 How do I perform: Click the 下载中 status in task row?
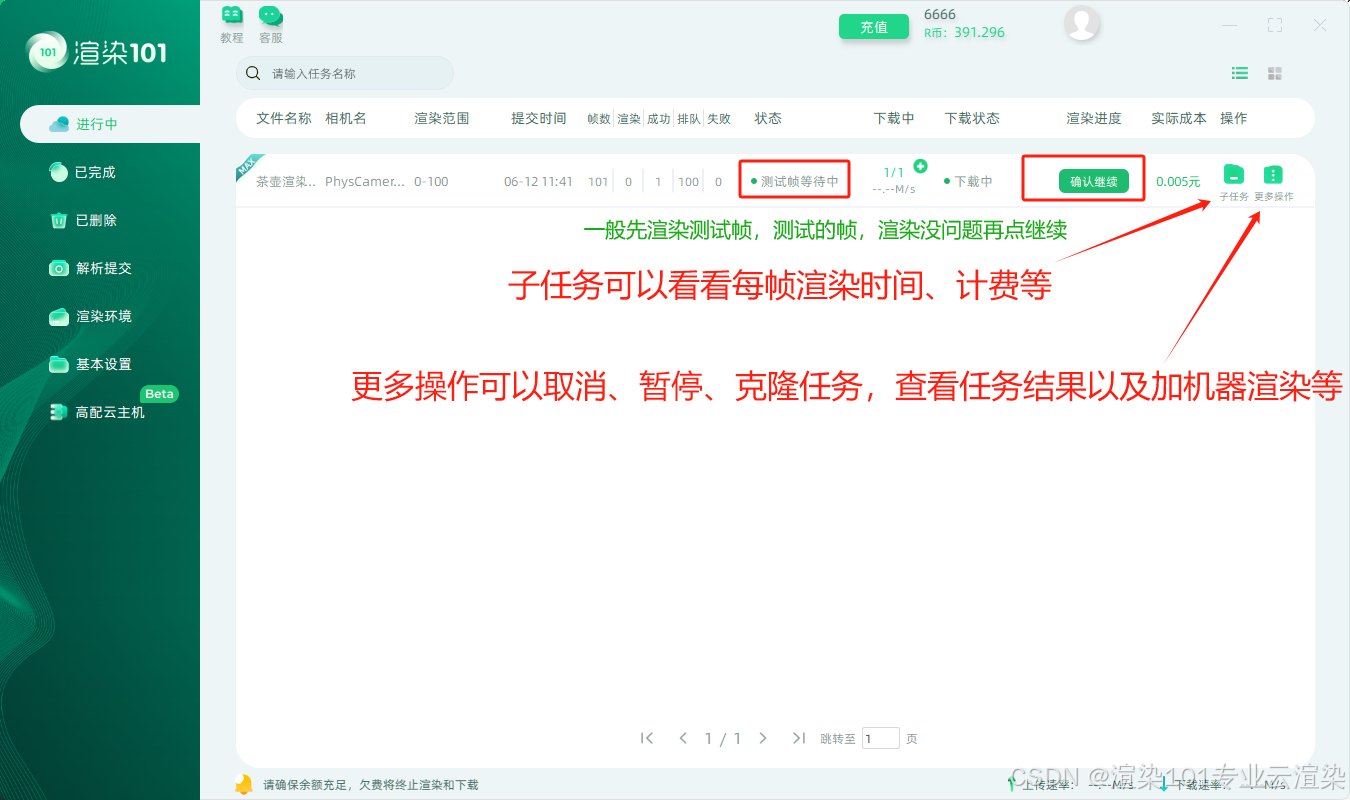973,182
